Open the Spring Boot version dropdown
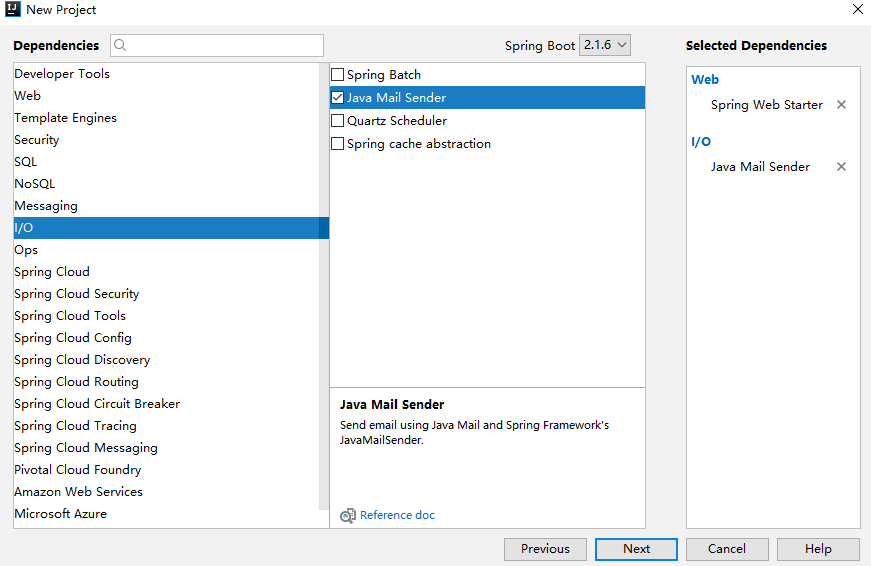Viewport: 871px width, 566px height. [x=605, y=45]
